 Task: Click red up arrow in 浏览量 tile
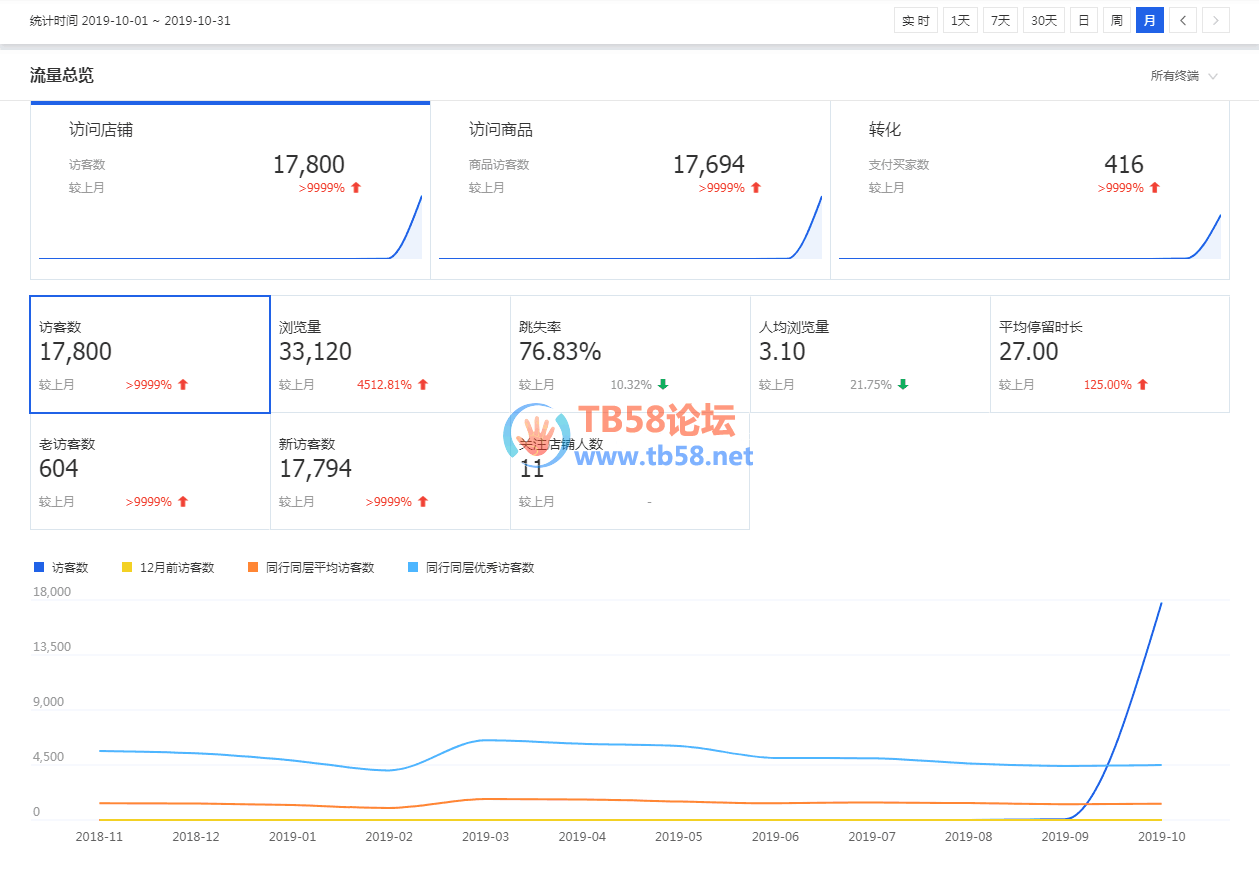(423, 385)
